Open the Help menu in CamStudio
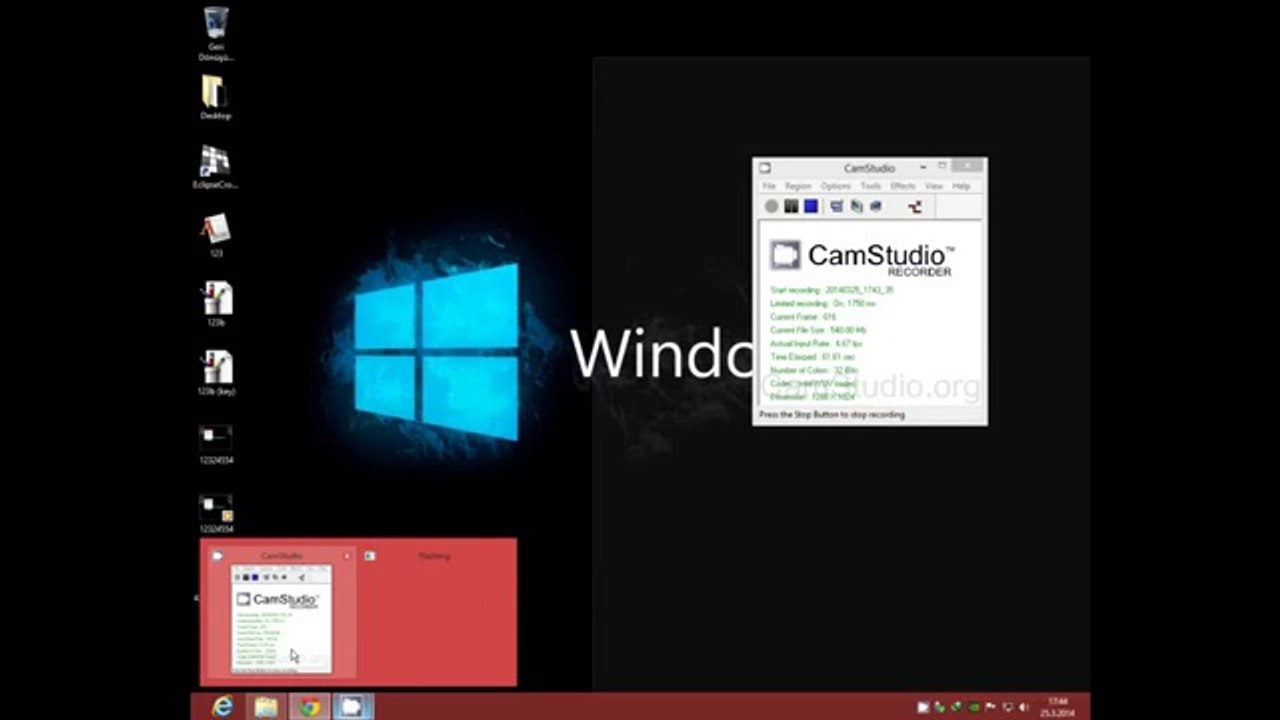The width and height of the screenshot is (1280, 720). (961, 186)
